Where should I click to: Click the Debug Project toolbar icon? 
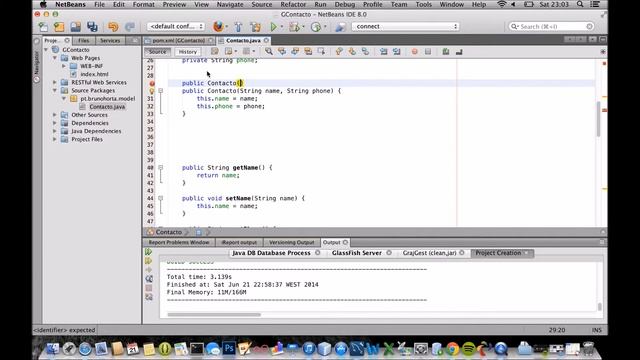pyautogui.click(x=294, y=27)
